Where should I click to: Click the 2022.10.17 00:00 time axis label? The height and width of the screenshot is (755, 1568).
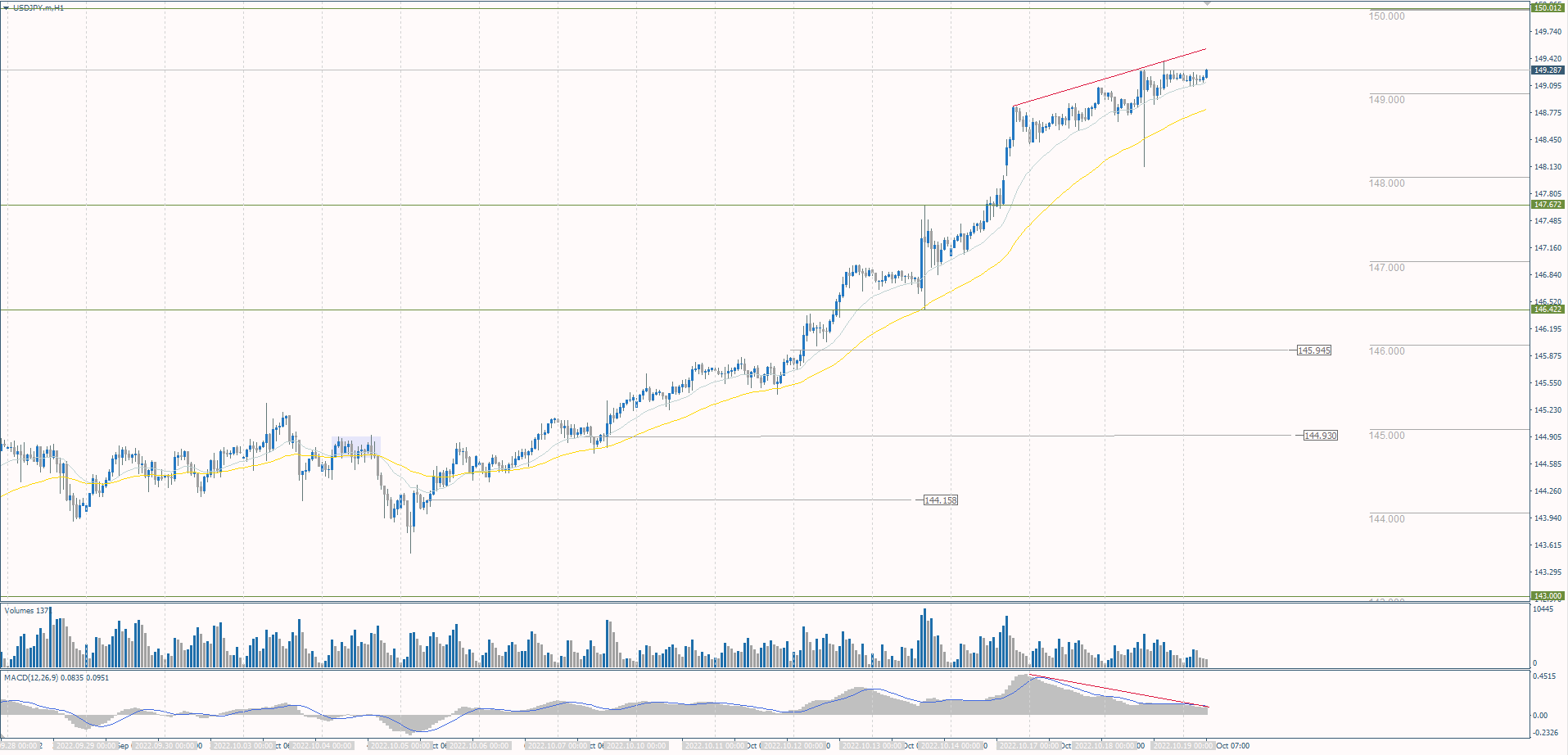click(1030, 746)
